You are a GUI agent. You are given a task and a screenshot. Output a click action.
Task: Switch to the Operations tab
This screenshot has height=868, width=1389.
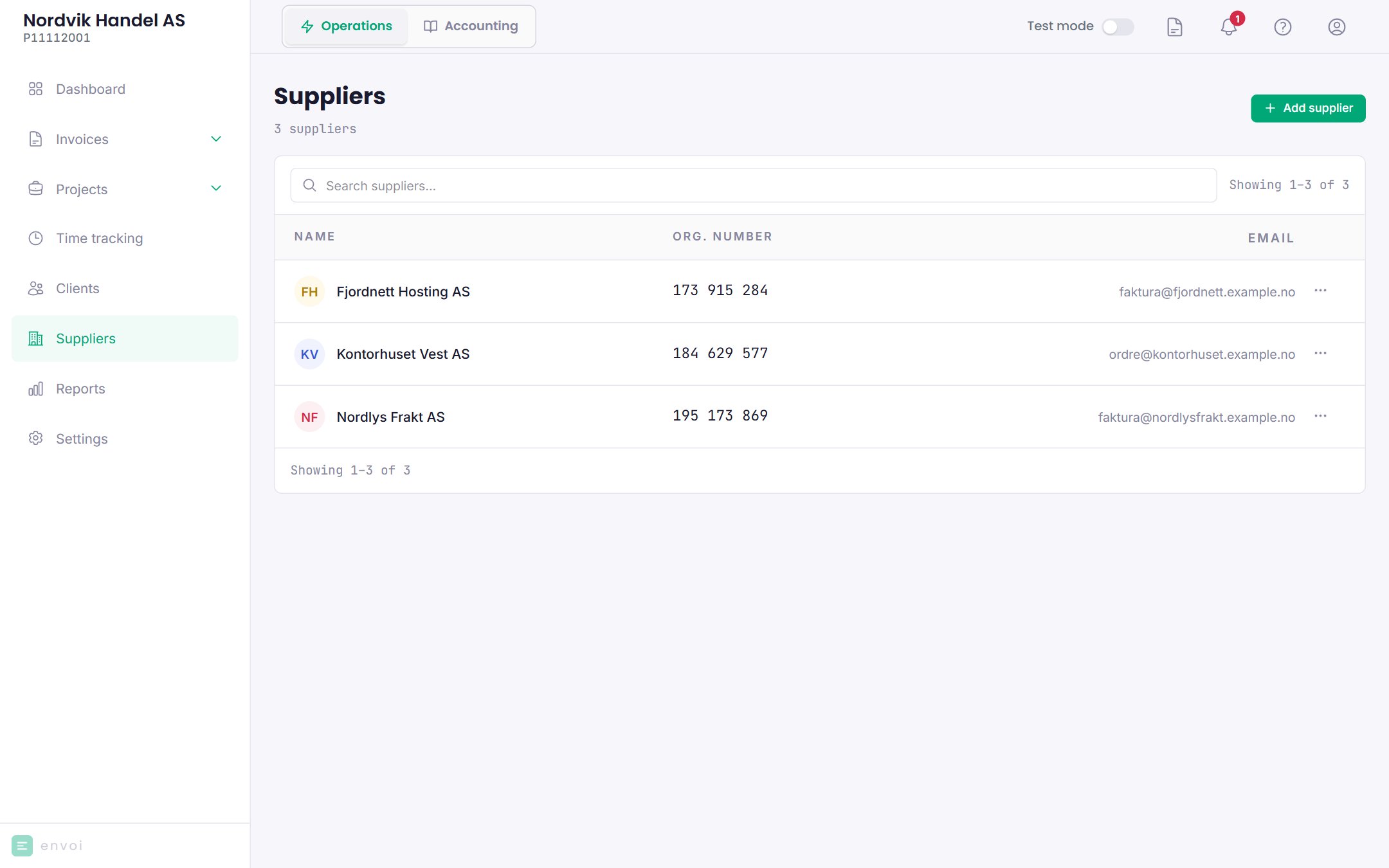pyautogui.click(x=347, y=26)
